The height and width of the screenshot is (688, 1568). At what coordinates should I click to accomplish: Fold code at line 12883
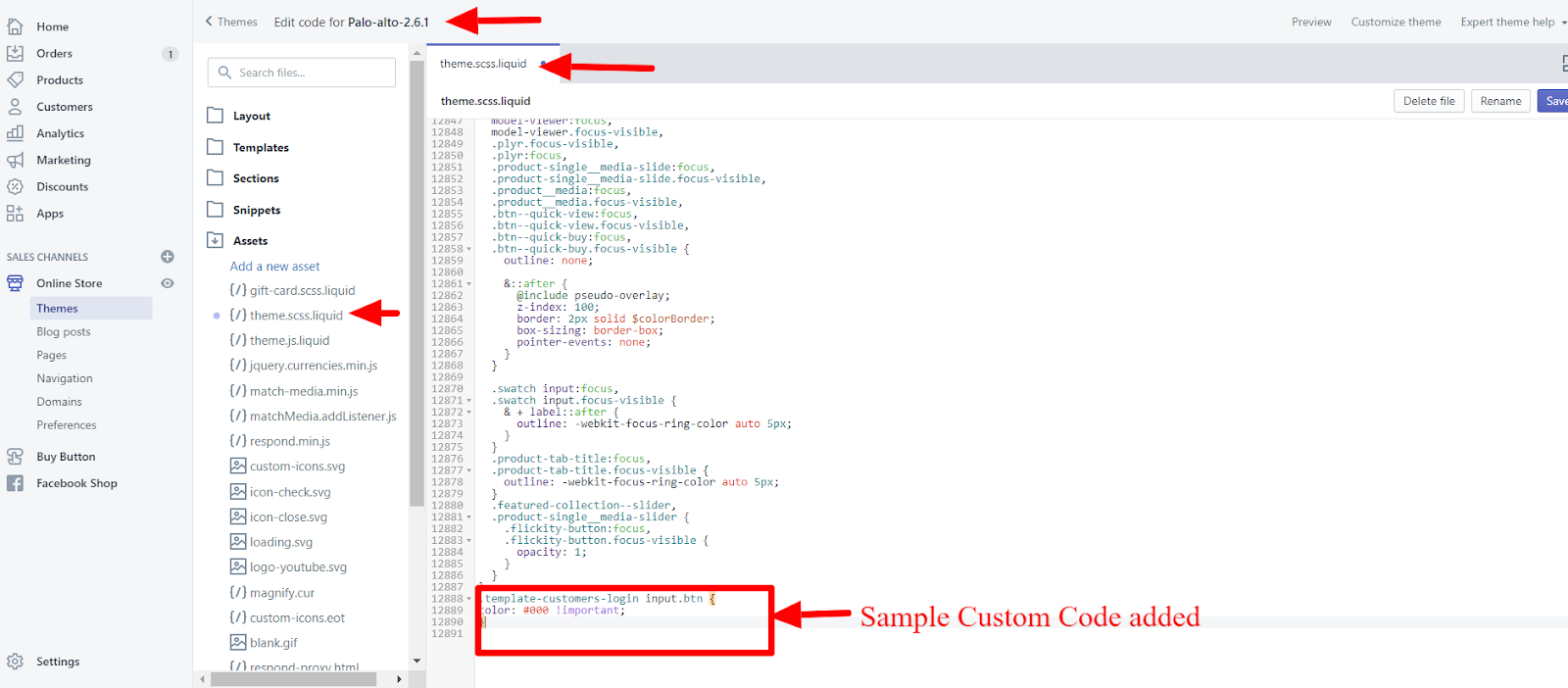[x=468, y=541]
